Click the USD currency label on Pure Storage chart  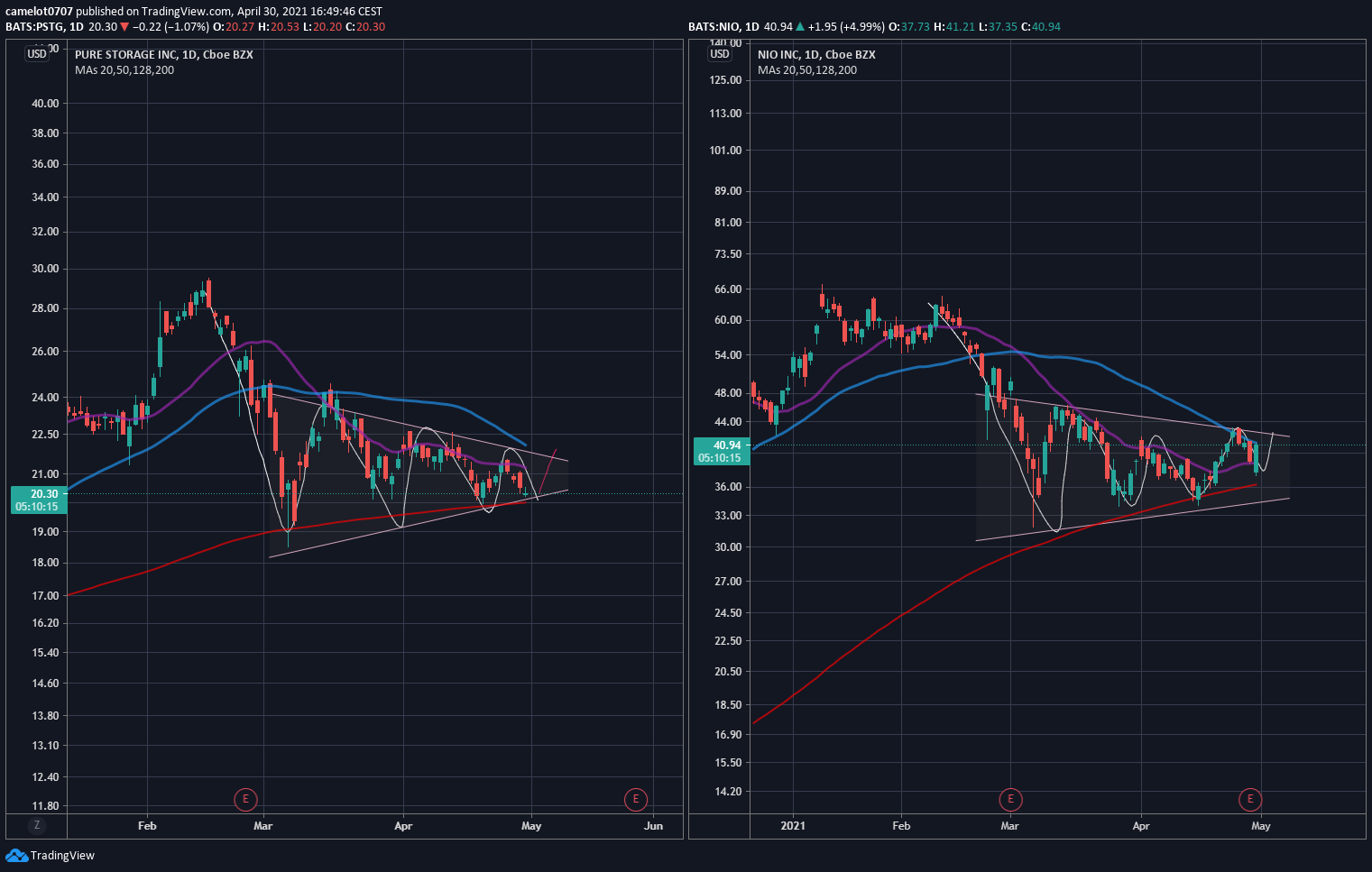pos(37,54)
